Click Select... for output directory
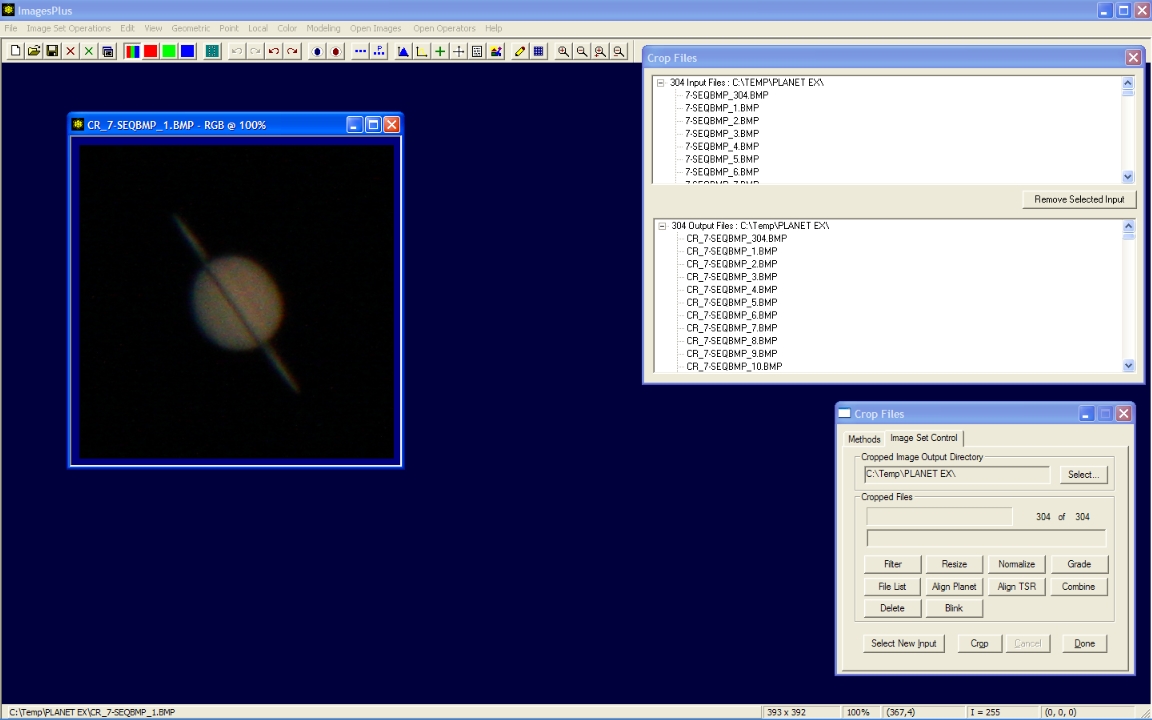Image resolution: width=1152 pixels, height=720 pixels. point(1083,475)
